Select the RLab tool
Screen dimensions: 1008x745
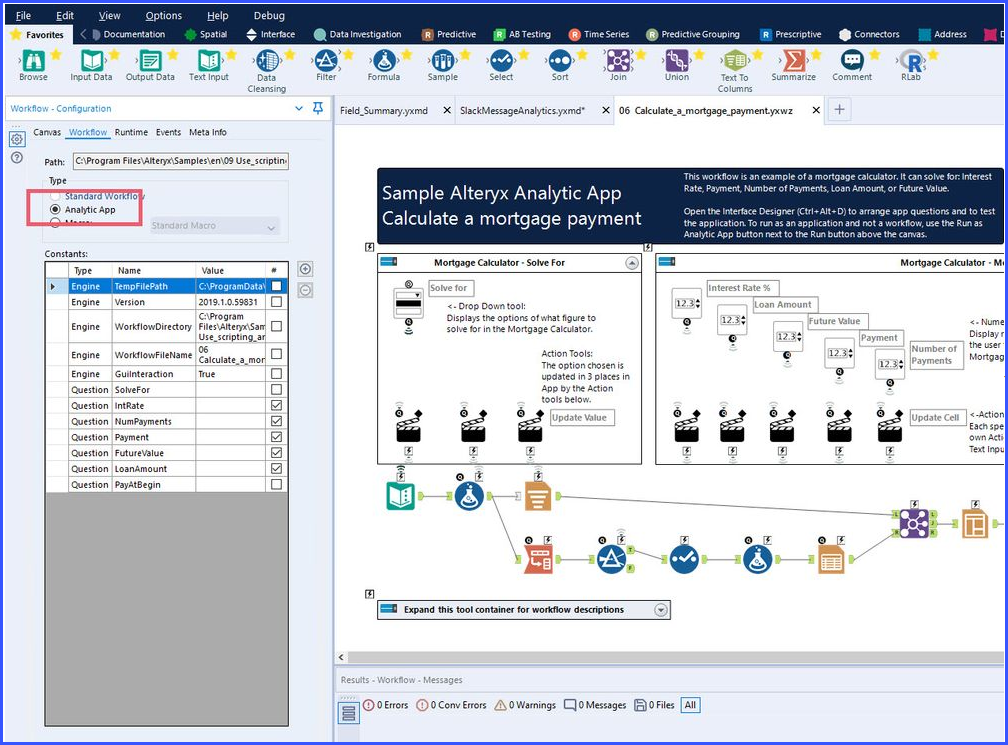[x=910, y=61]
